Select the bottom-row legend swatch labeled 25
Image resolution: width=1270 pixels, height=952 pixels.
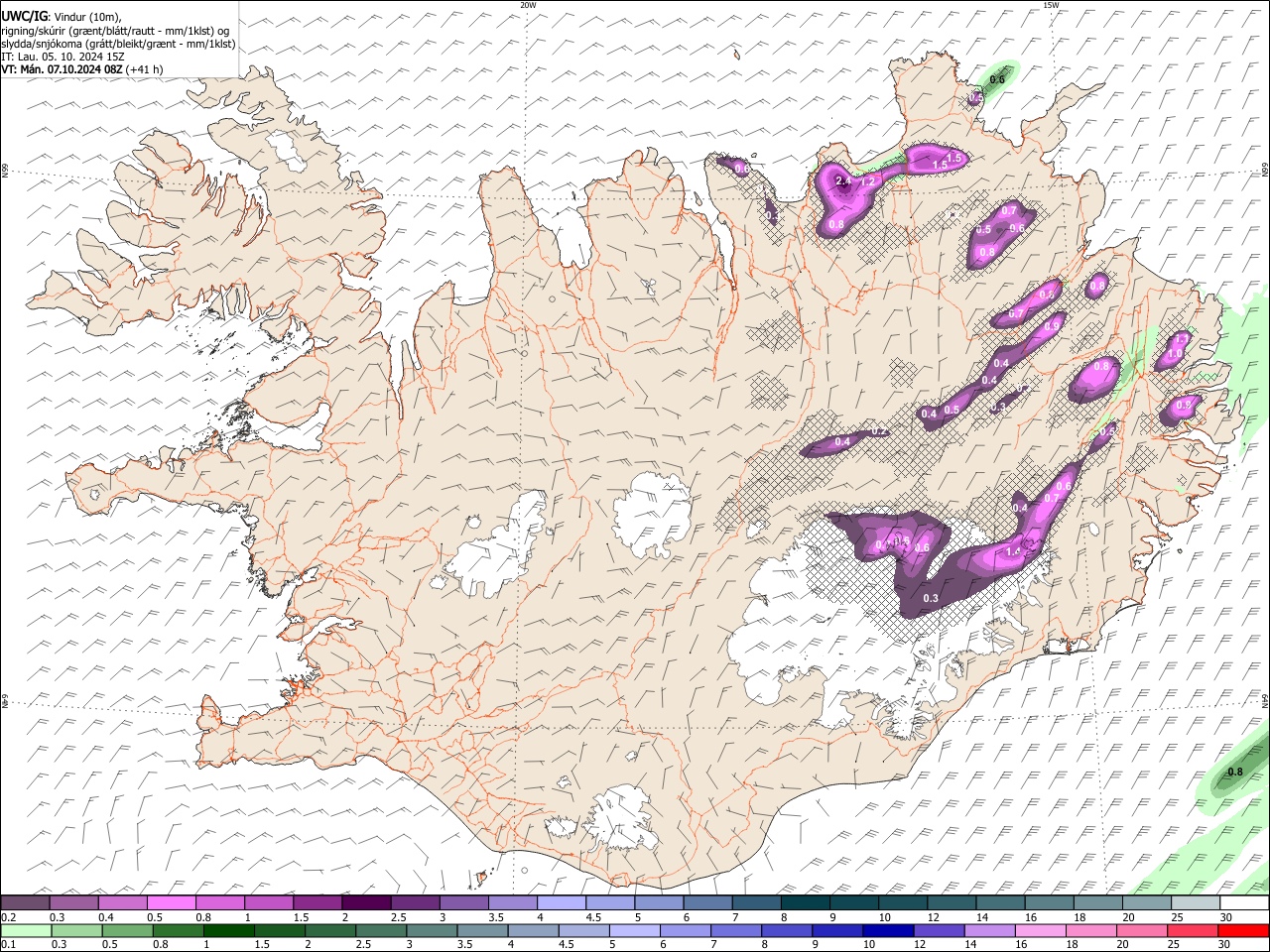pyautogui.click(x=1192, y=930)
